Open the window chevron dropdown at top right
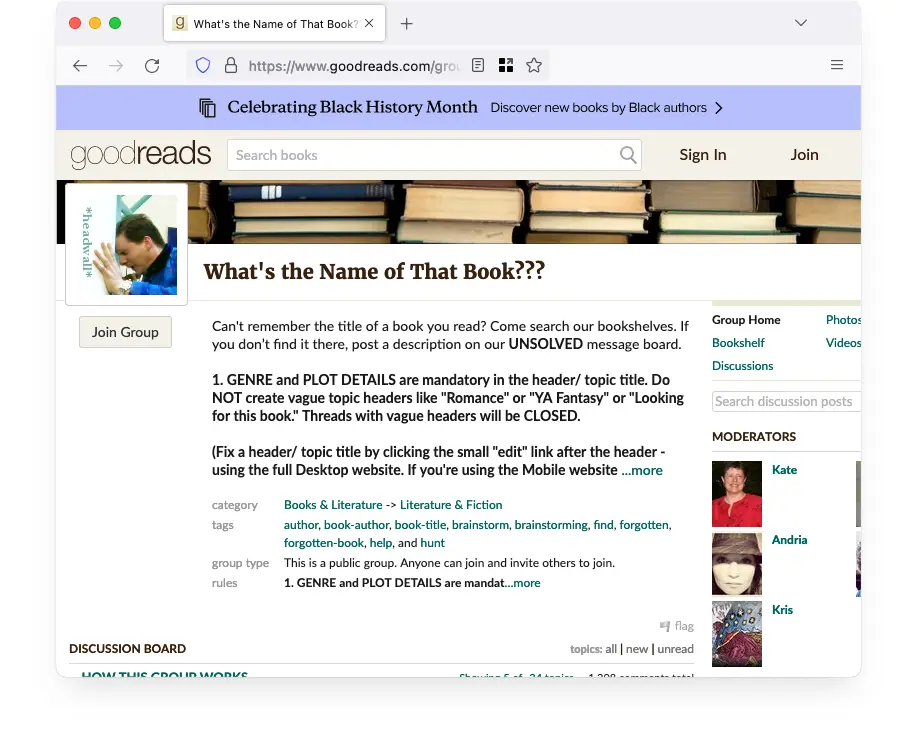 click(800, 22)
